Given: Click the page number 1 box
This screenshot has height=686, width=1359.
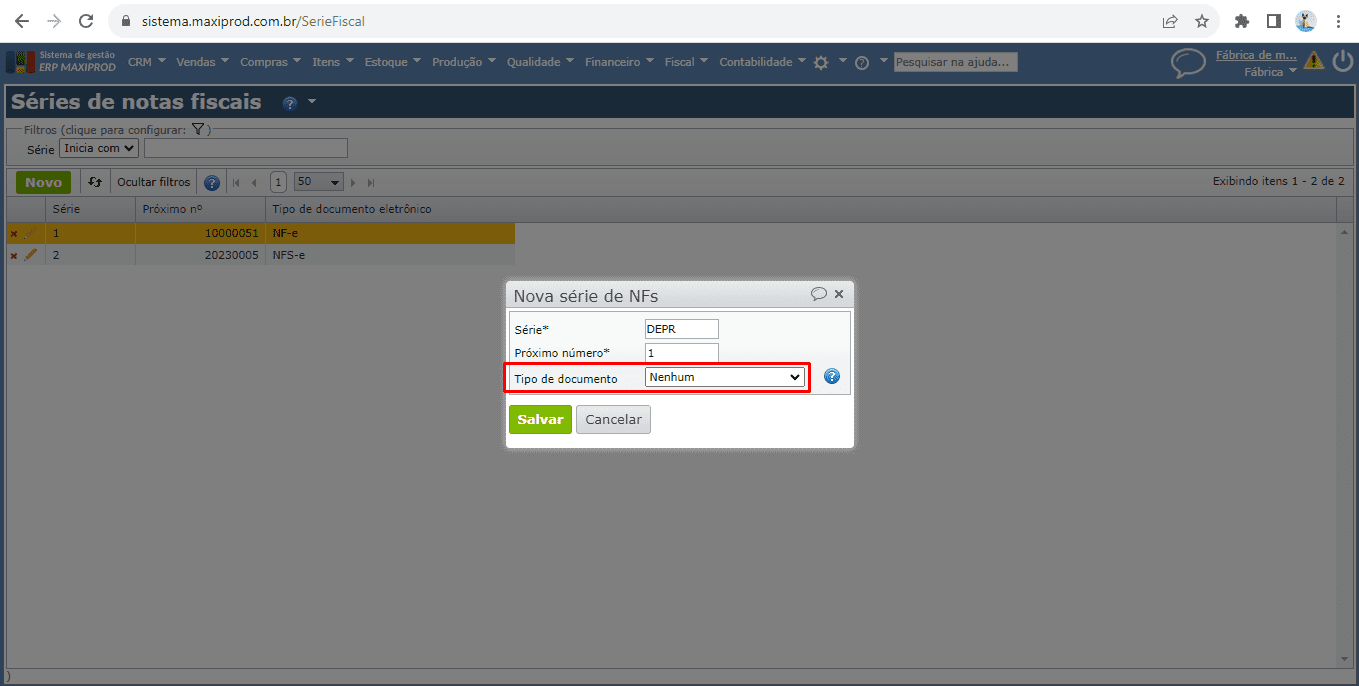Looking at the screenshot, I should pyautogui.click(x=278, y=182).
